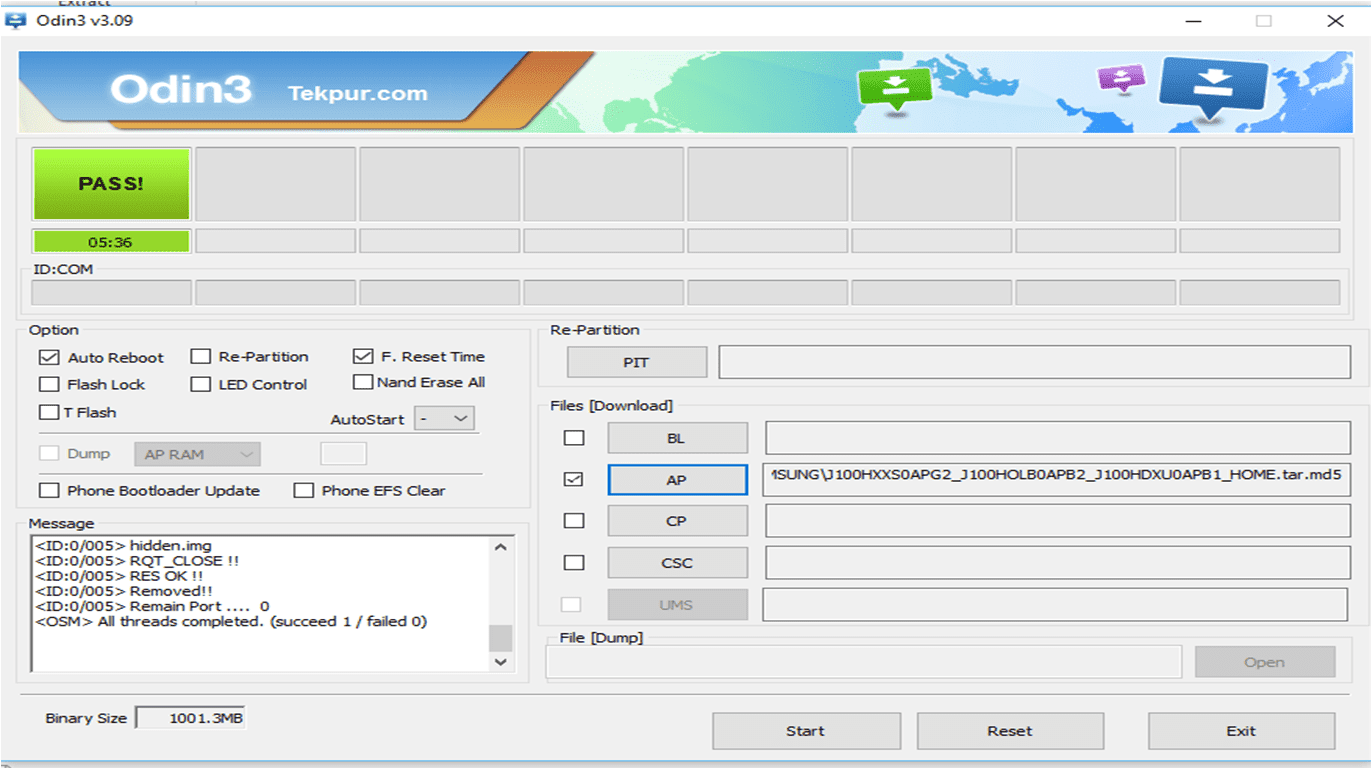This screenshot has height=769, width=1372.
Task: Uncheck the box beside the AP button
Action: point(574,480)
